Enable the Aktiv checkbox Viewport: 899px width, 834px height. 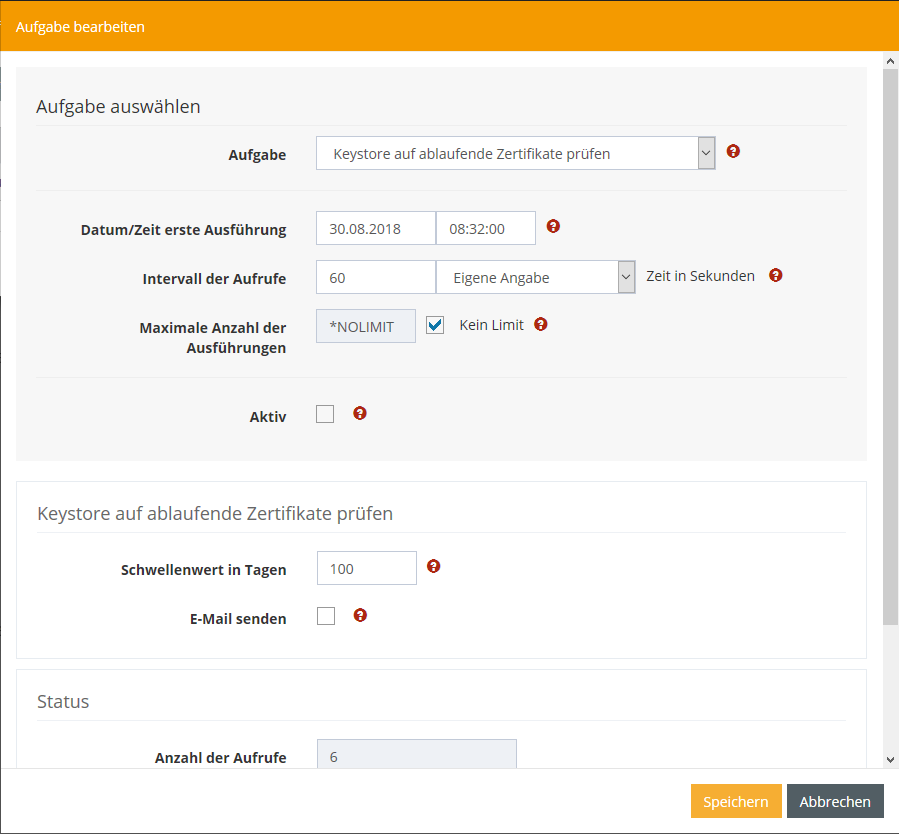point(325,414)
